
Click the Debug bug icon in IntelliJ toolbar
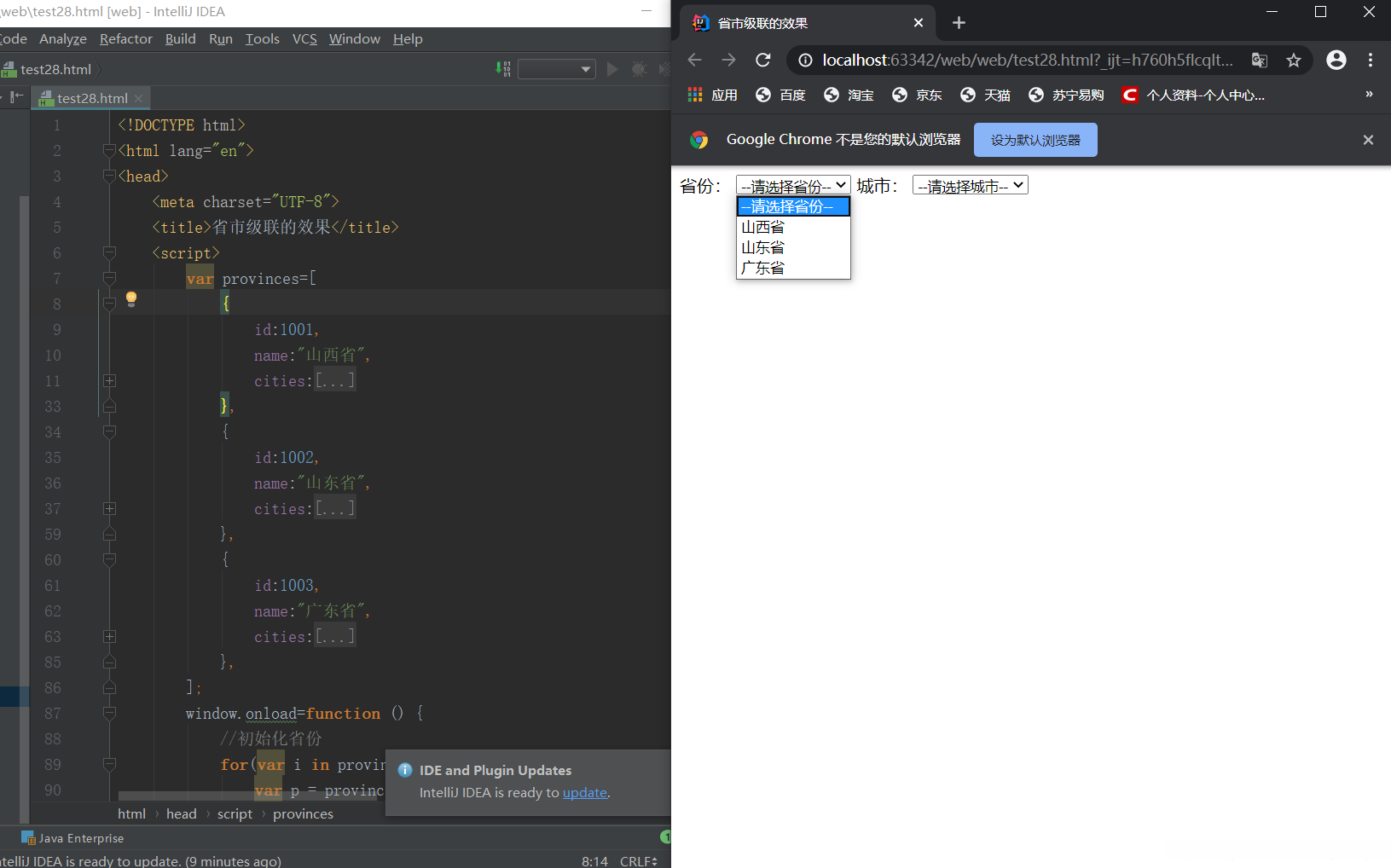click(639, 69)
